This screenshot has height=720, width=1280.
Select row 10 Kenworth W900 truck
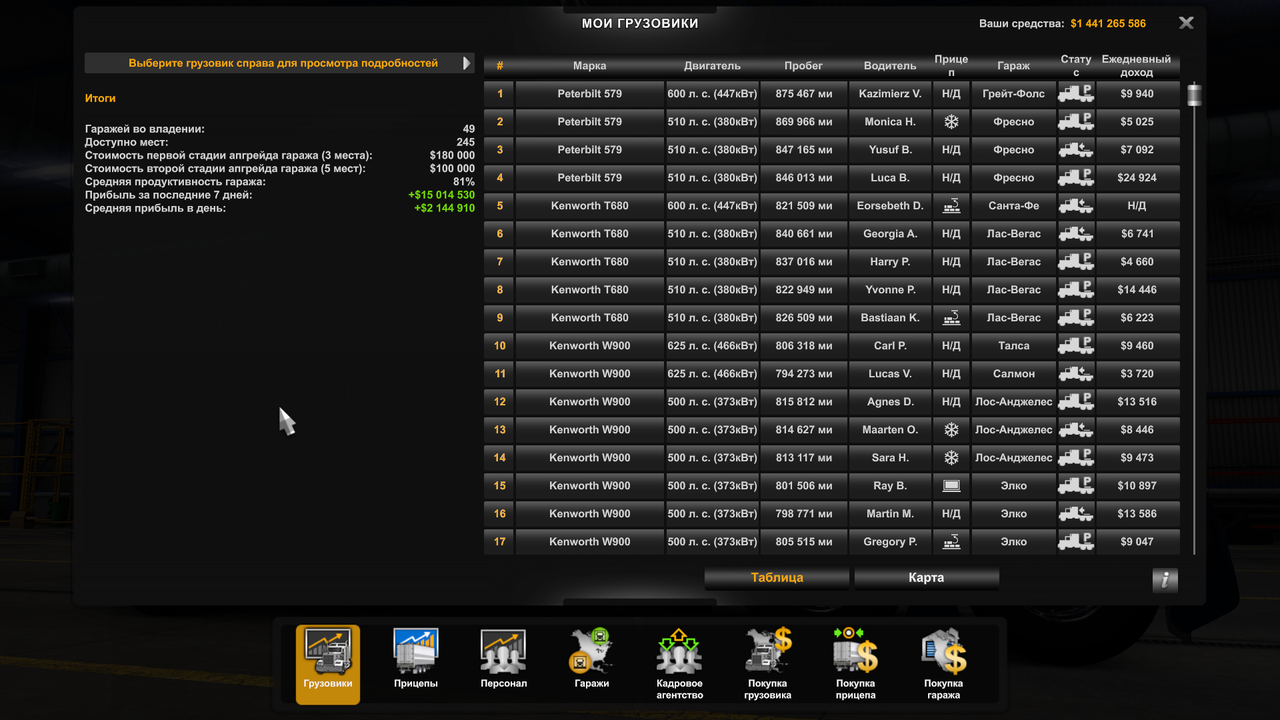point(832,345)
